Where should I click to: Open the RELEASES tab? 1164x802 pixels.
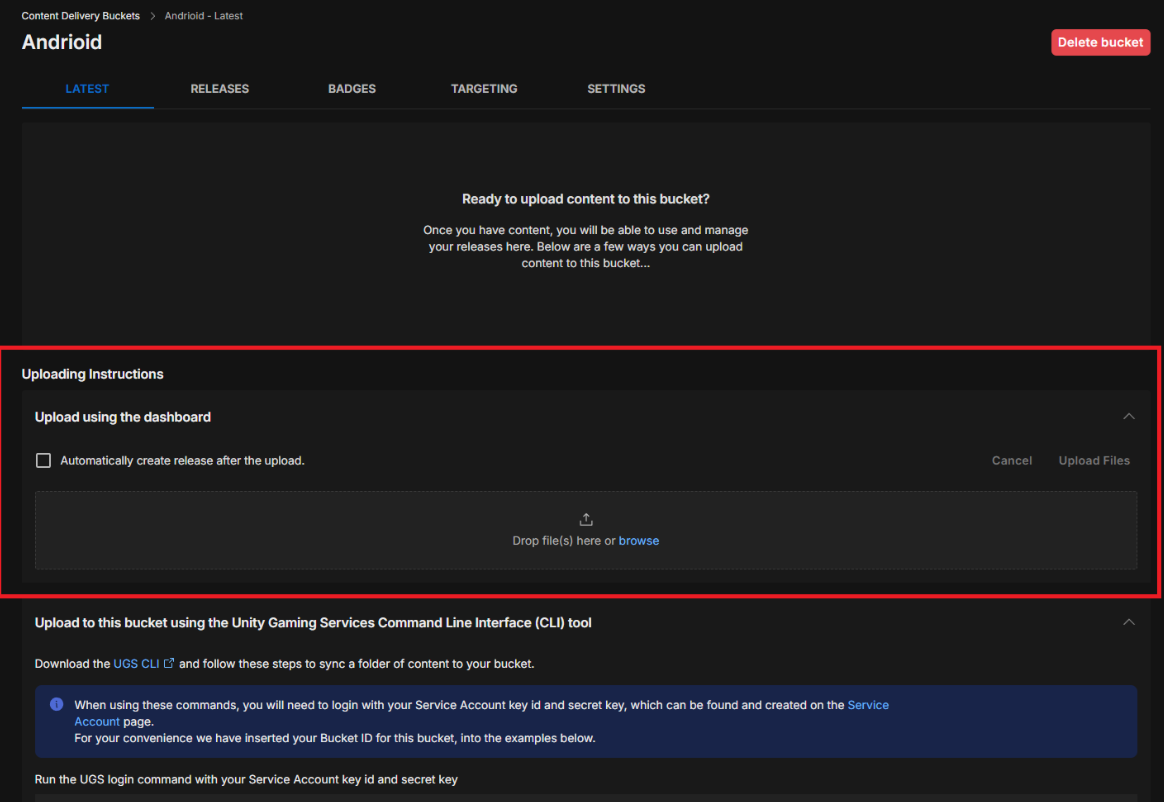pos(220,88)
